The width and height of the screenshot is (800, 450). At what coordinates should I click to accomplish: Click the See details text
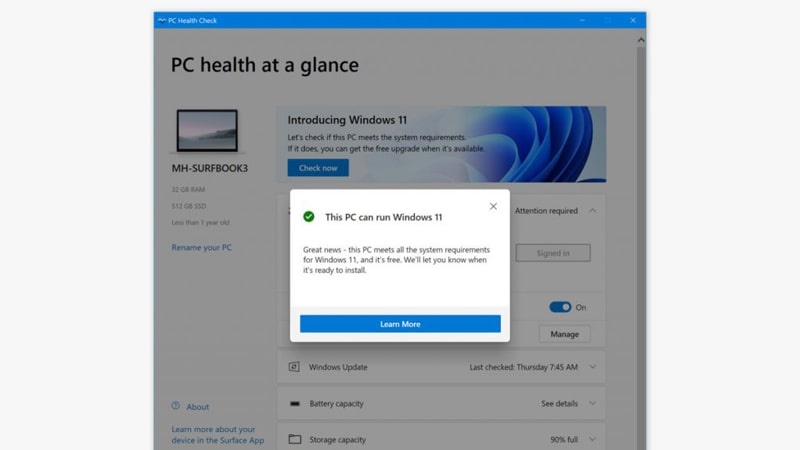(x=560, y=404)
